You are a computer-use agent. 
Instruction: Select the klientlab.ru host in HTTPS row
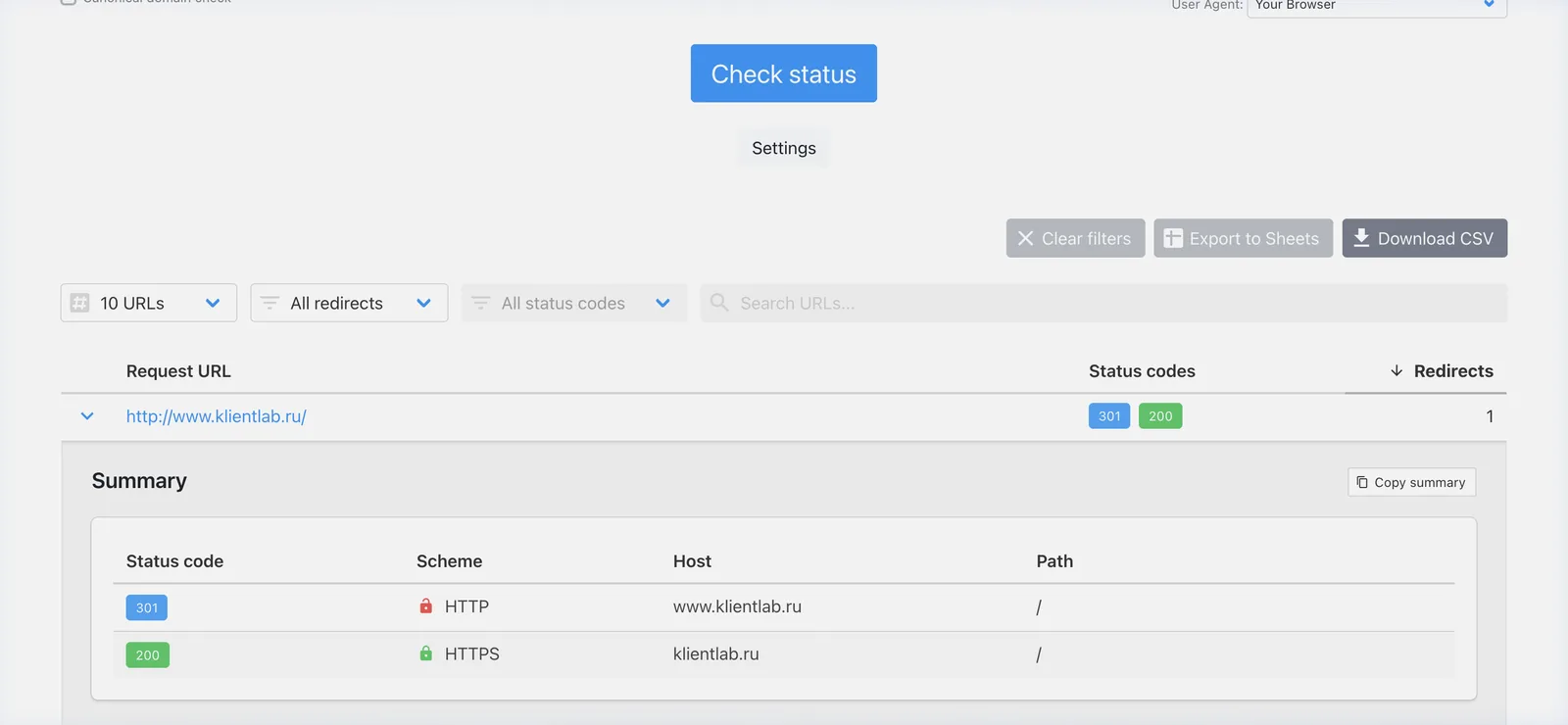tap(716, 653)
